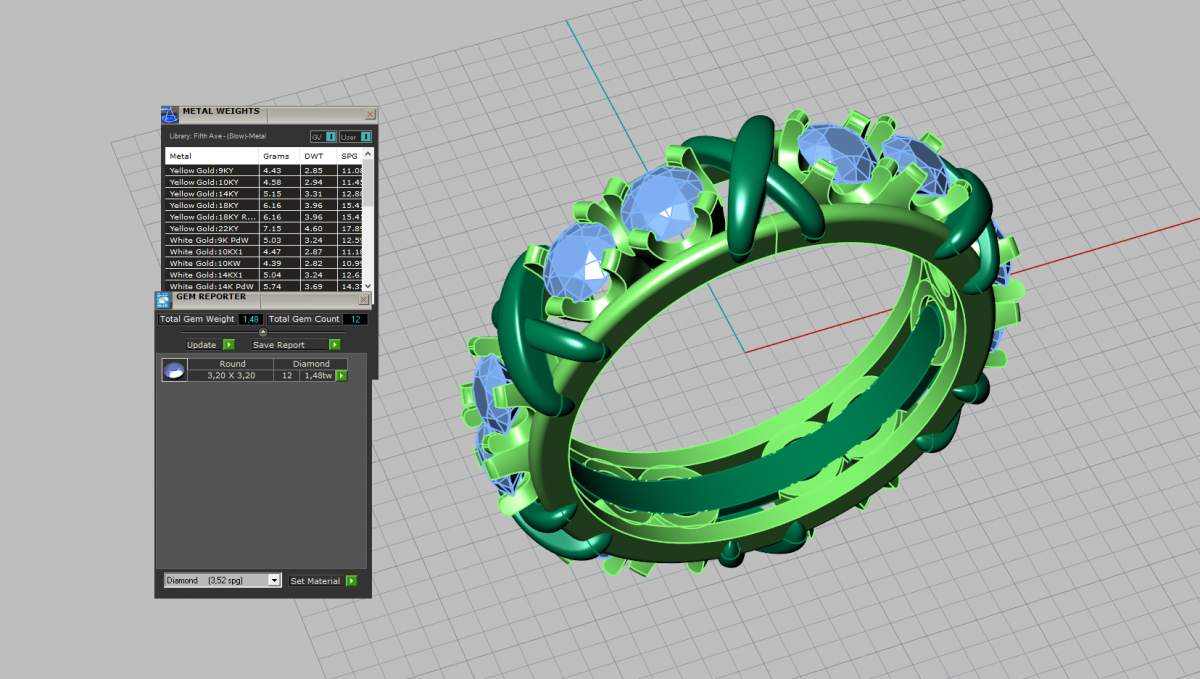Sort by the Grams column header
Image resolution: width=1200 pixels, height=679 pixels.
(276, 156)
